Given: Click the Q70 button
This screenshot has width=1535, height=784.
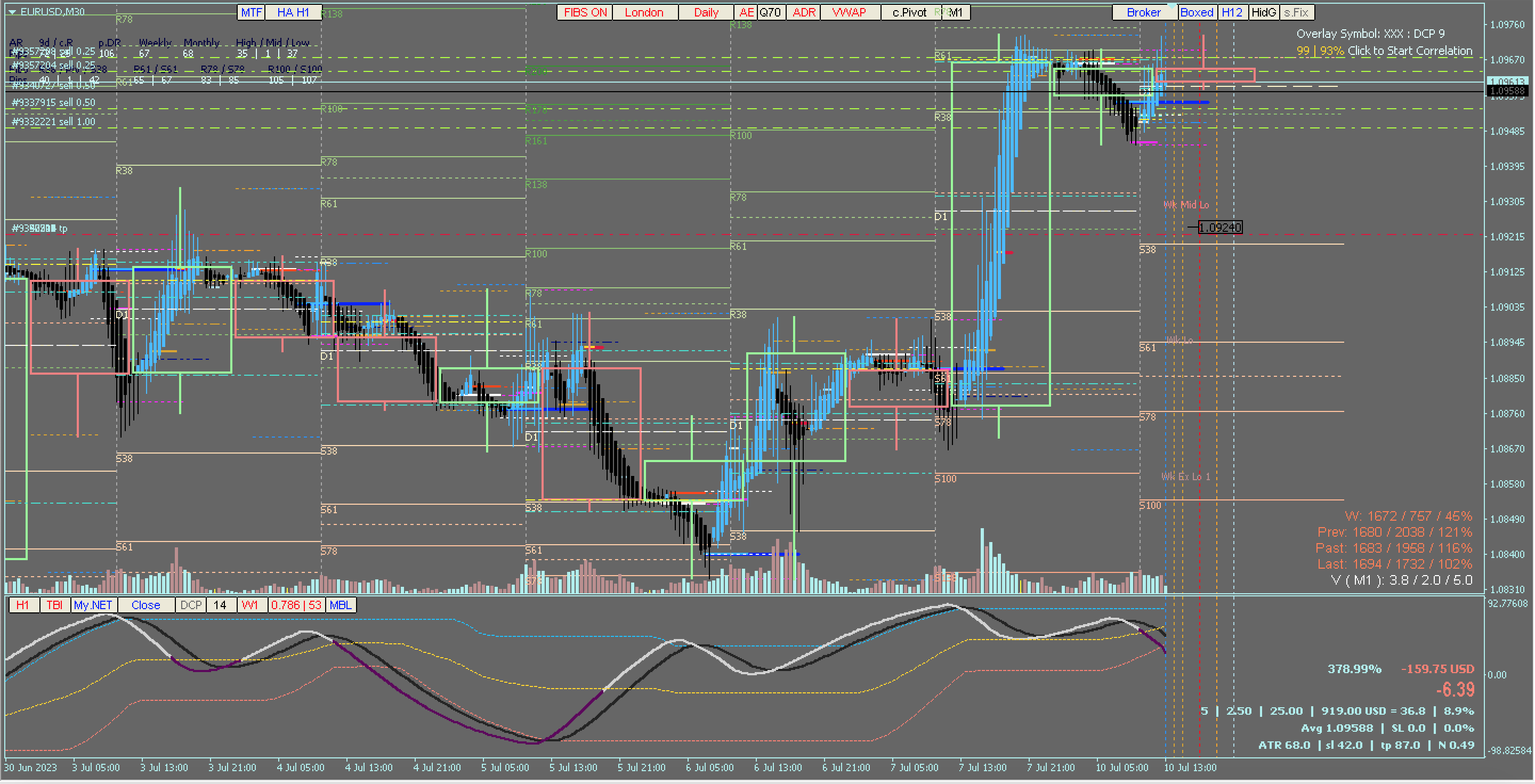Looking at the screenshot, I should (770, 12).
